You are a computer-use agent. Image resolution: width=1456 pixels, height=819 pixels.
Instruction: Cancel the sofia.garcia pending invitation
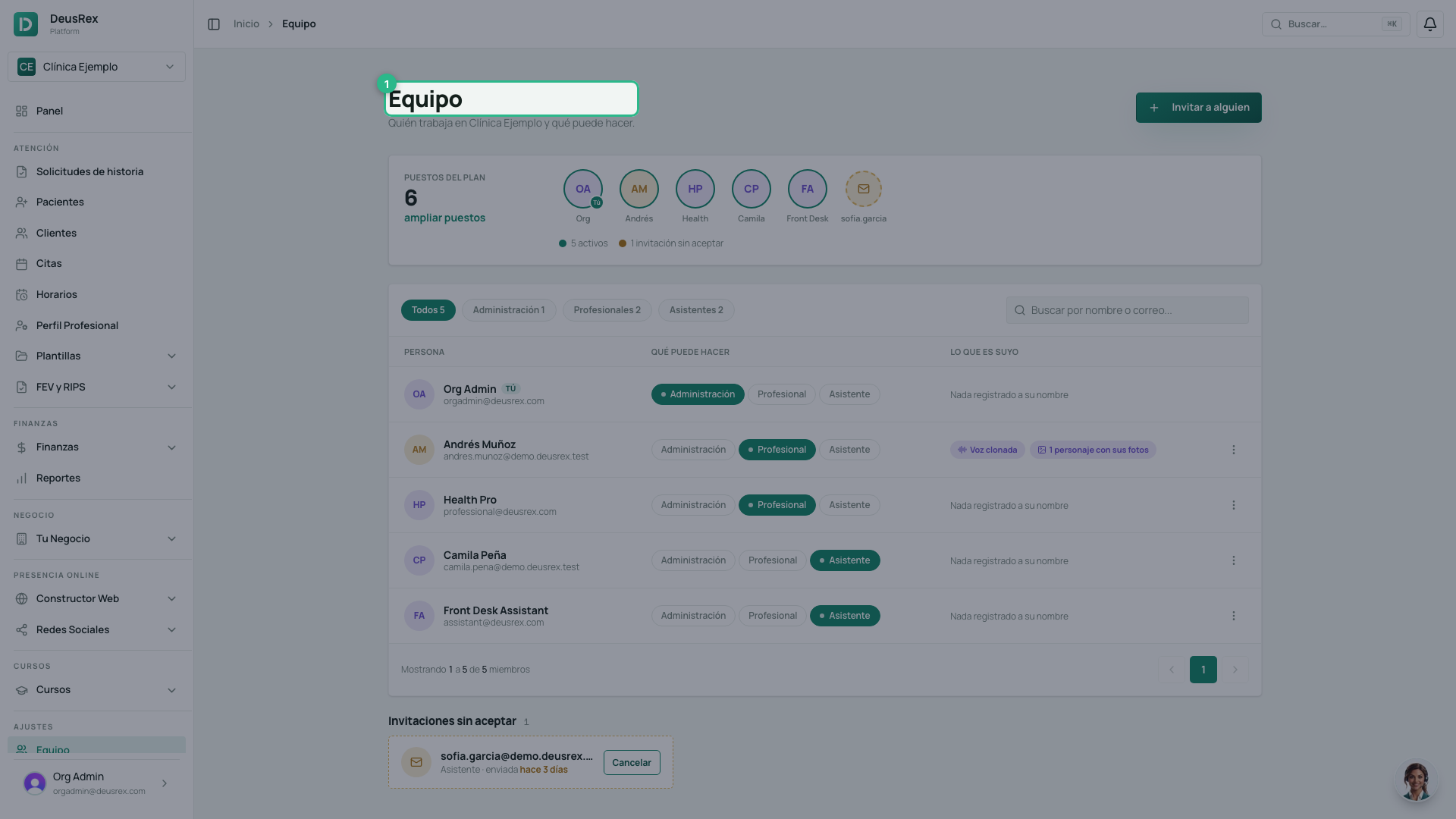[x=631, y=762]
